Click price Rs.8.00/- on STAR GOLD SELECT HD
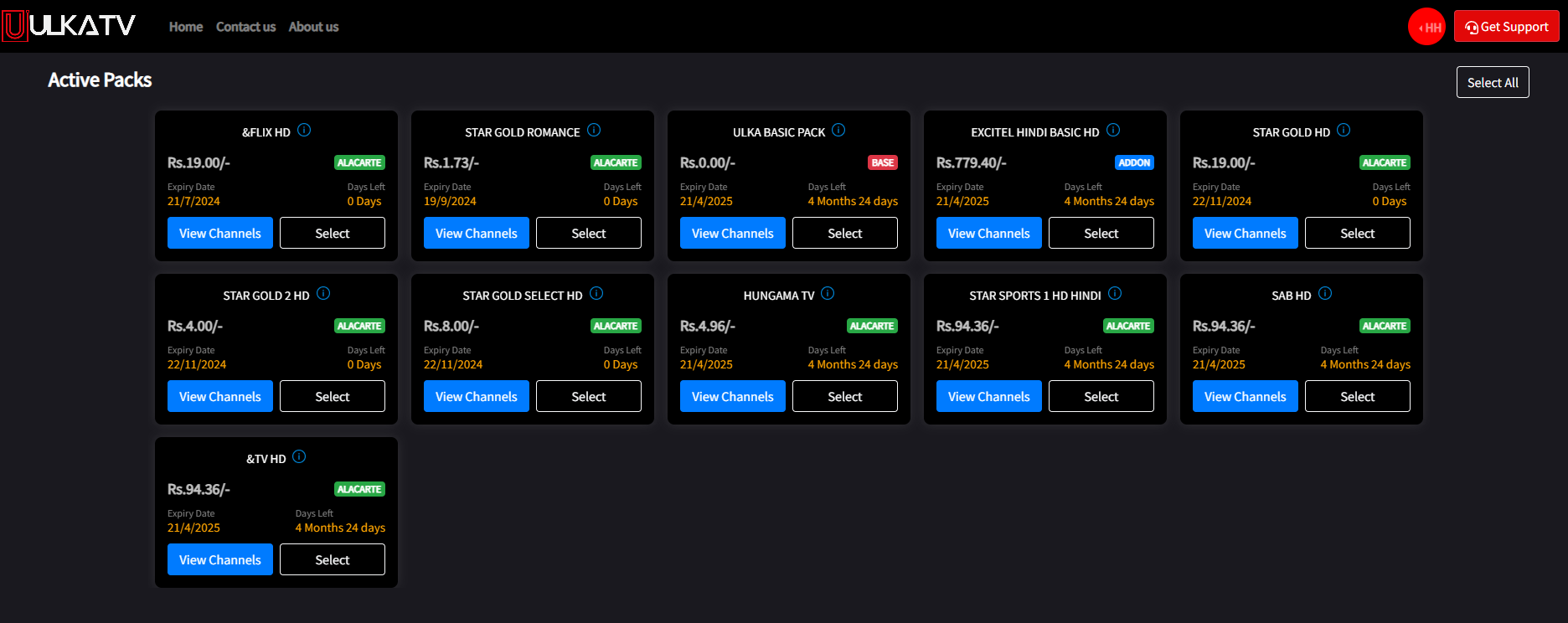 point(451,326)
